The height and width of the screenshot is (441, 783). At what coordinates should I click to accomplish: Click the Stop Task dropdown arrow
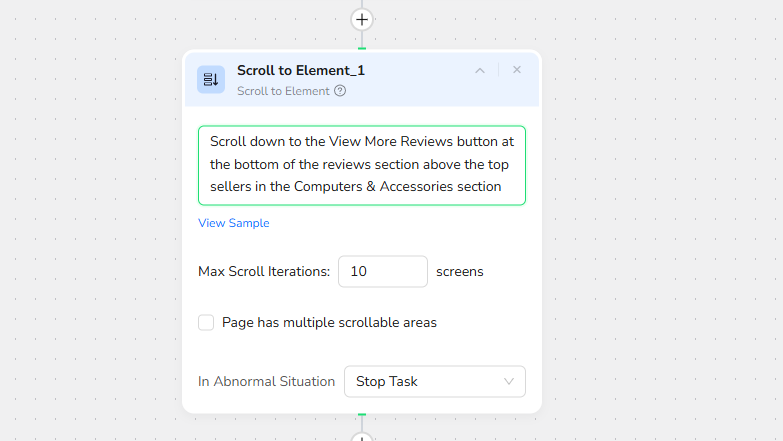[508, 381]
